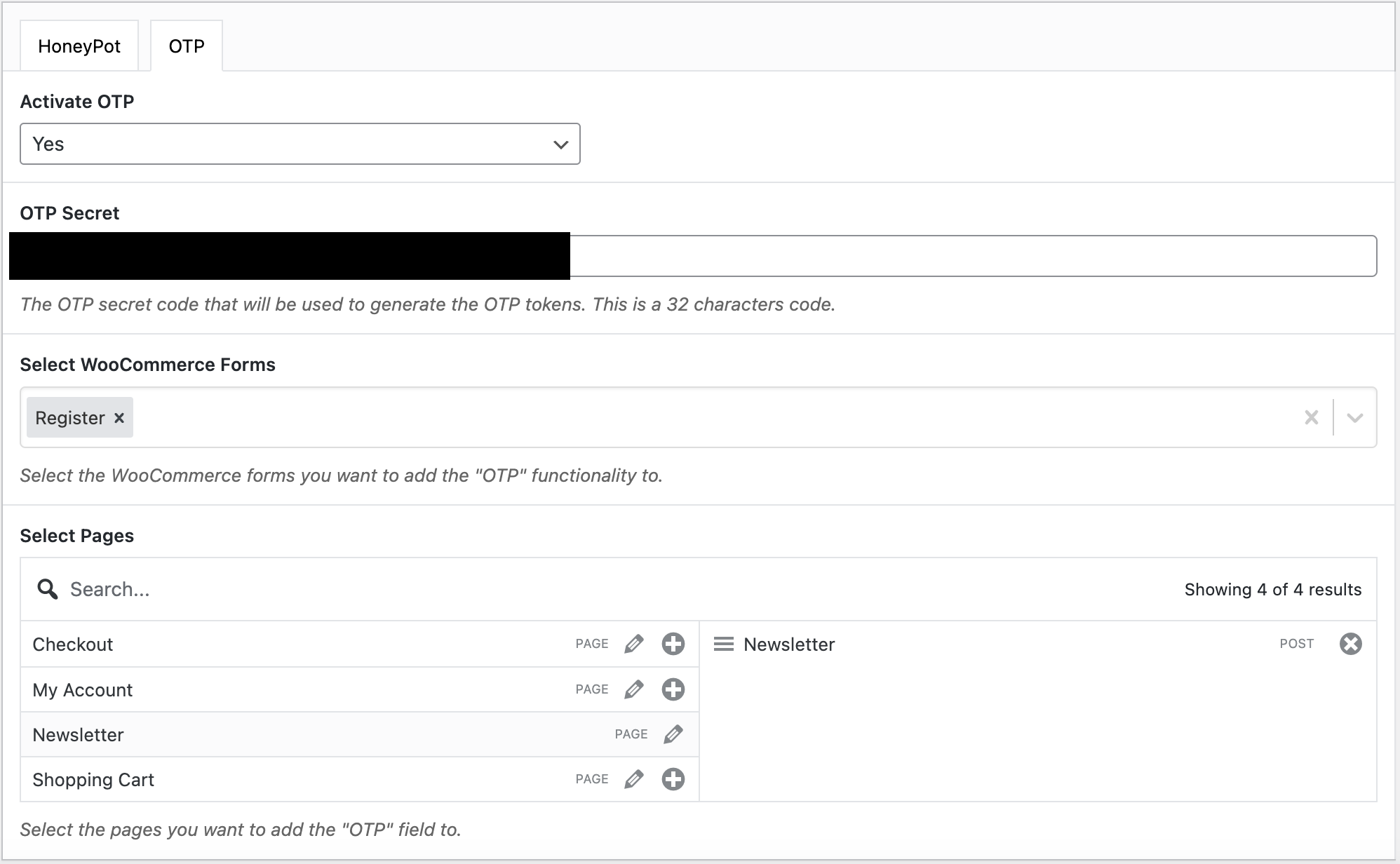Edit the Checkout page

tap(634, 644)
